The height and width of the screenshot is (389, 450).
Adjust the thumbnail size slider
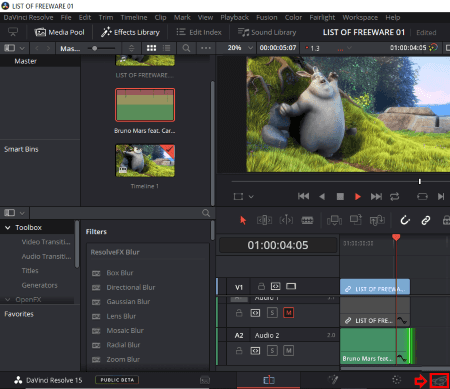95,48
